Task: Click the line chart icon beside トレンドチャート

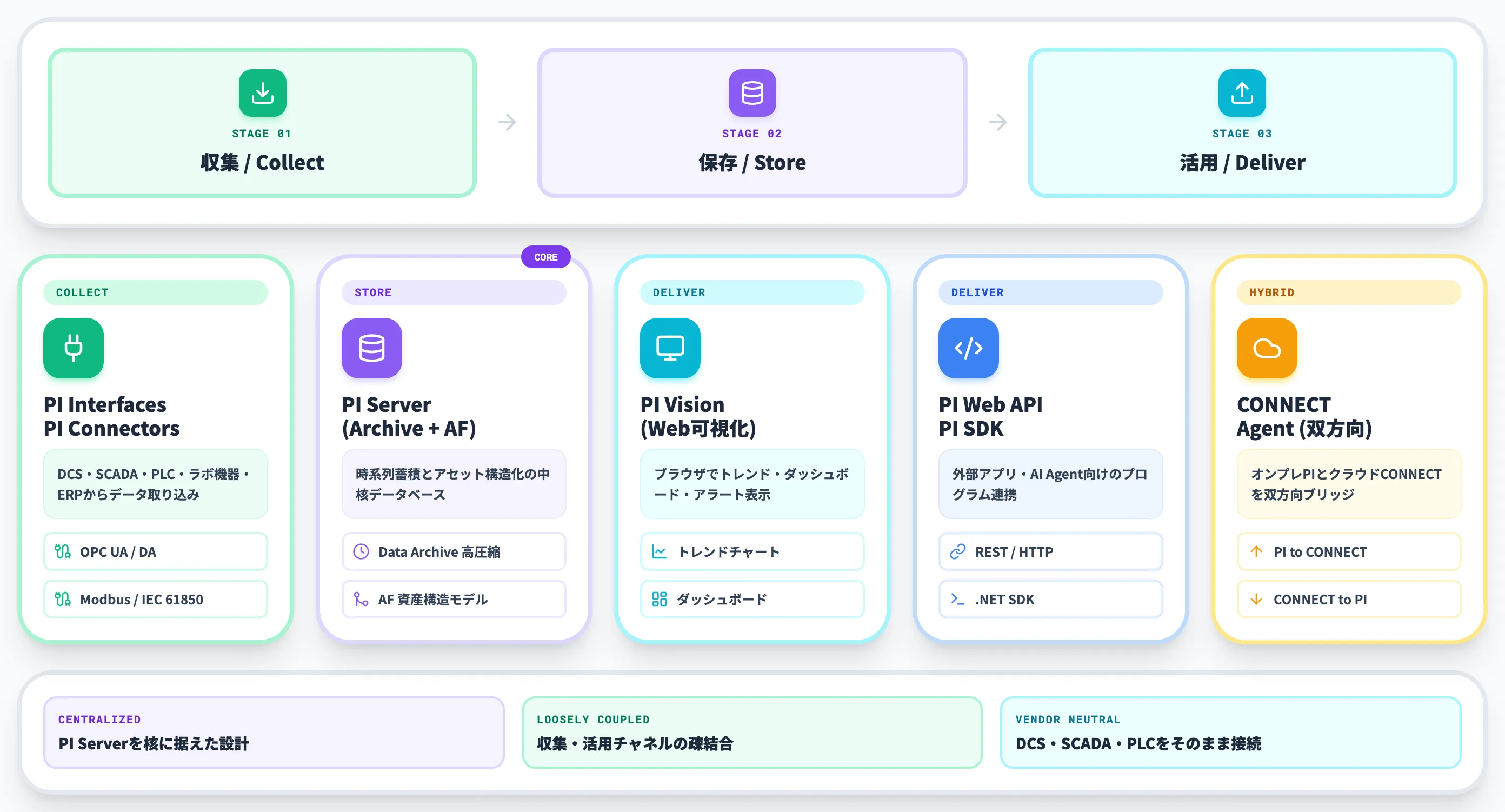Action: pos(659,551)
